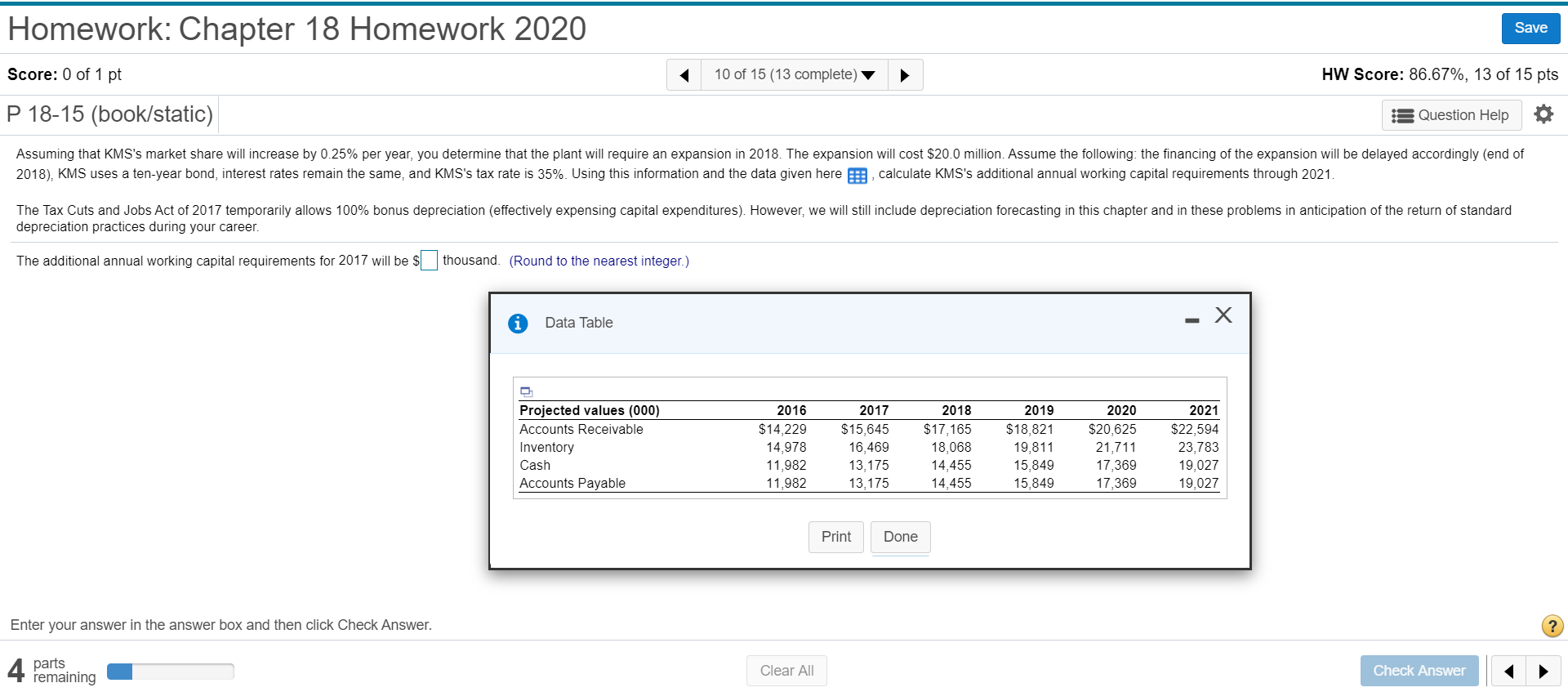Select 2016 Inventory value 14,978

point(786,448)
